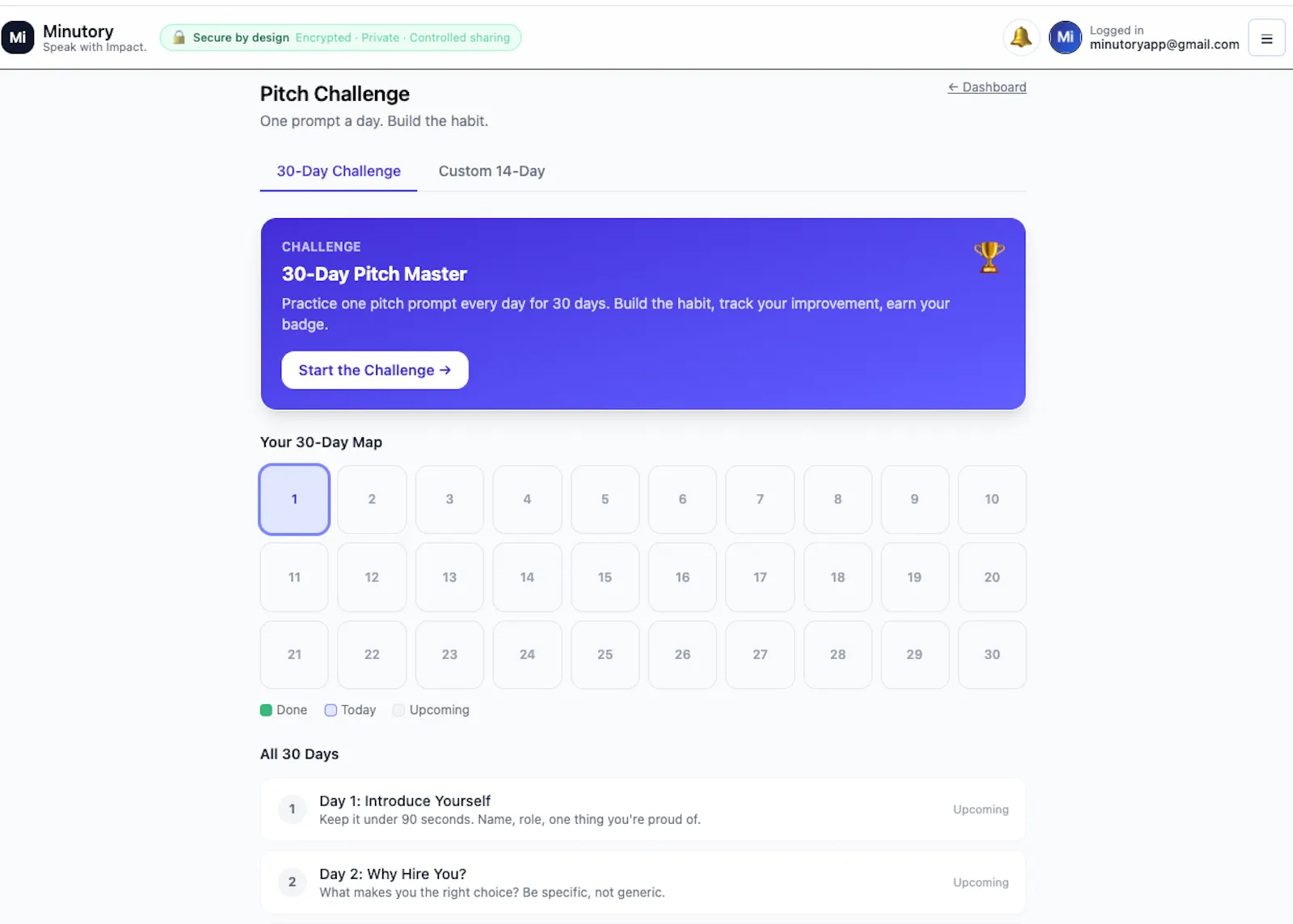
Task: Click the lock icon in Secure badge
Action: pos(179,37)
